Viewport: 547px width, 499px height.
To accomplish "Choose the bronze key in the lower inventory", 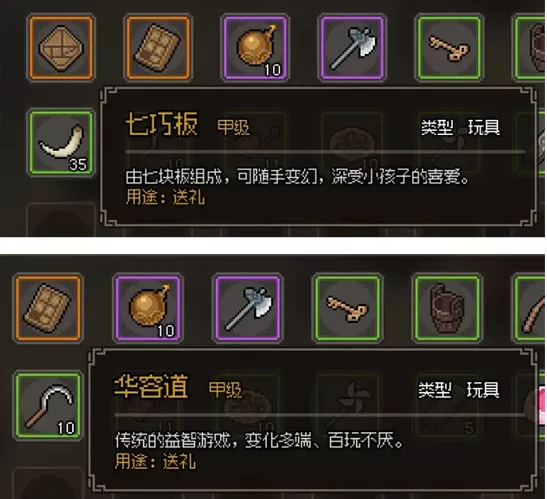I will click(347, 308).
